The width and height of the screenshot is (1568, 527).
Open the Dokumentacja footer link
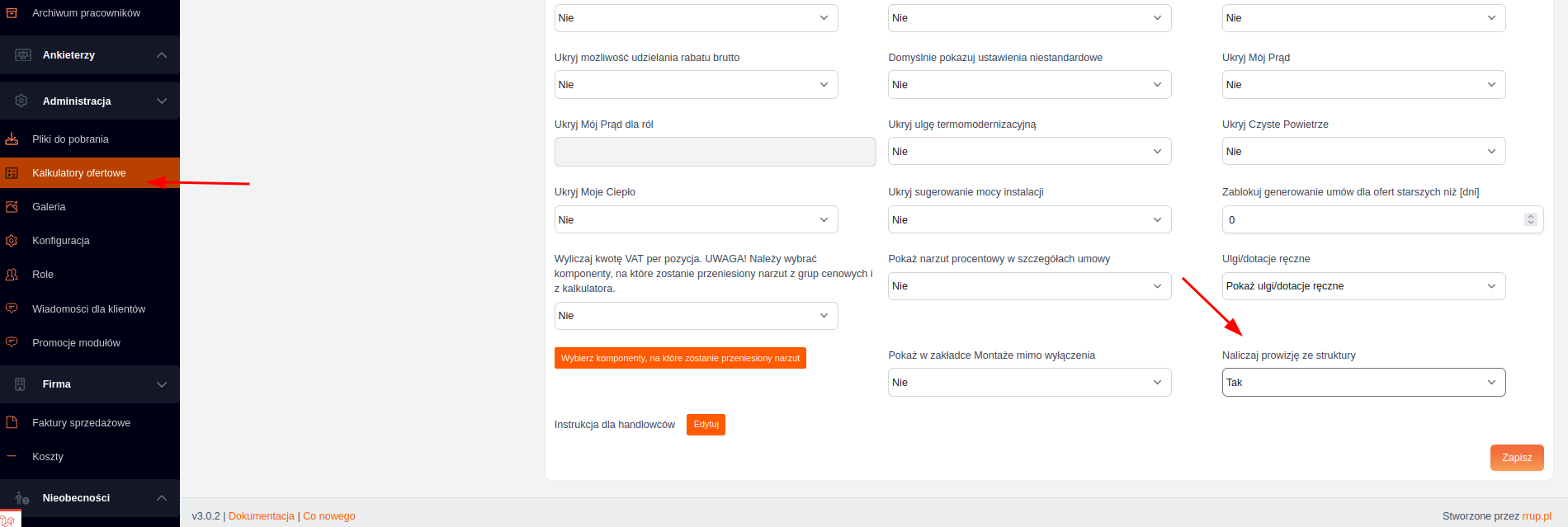[261, 516]
